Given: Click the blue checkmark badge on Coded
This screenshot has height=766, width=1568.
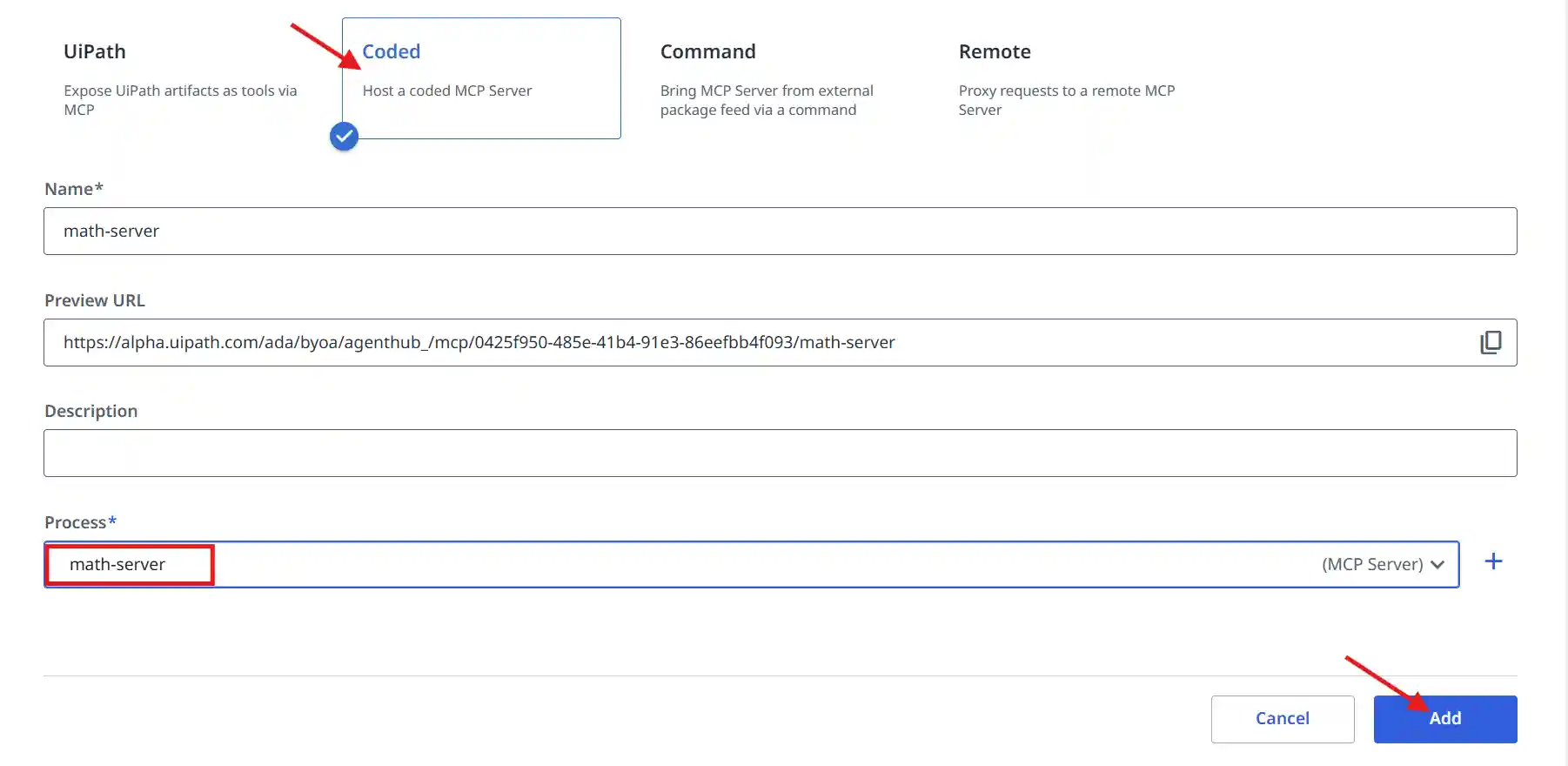Looking at the screenshot, I should point(344,137).
